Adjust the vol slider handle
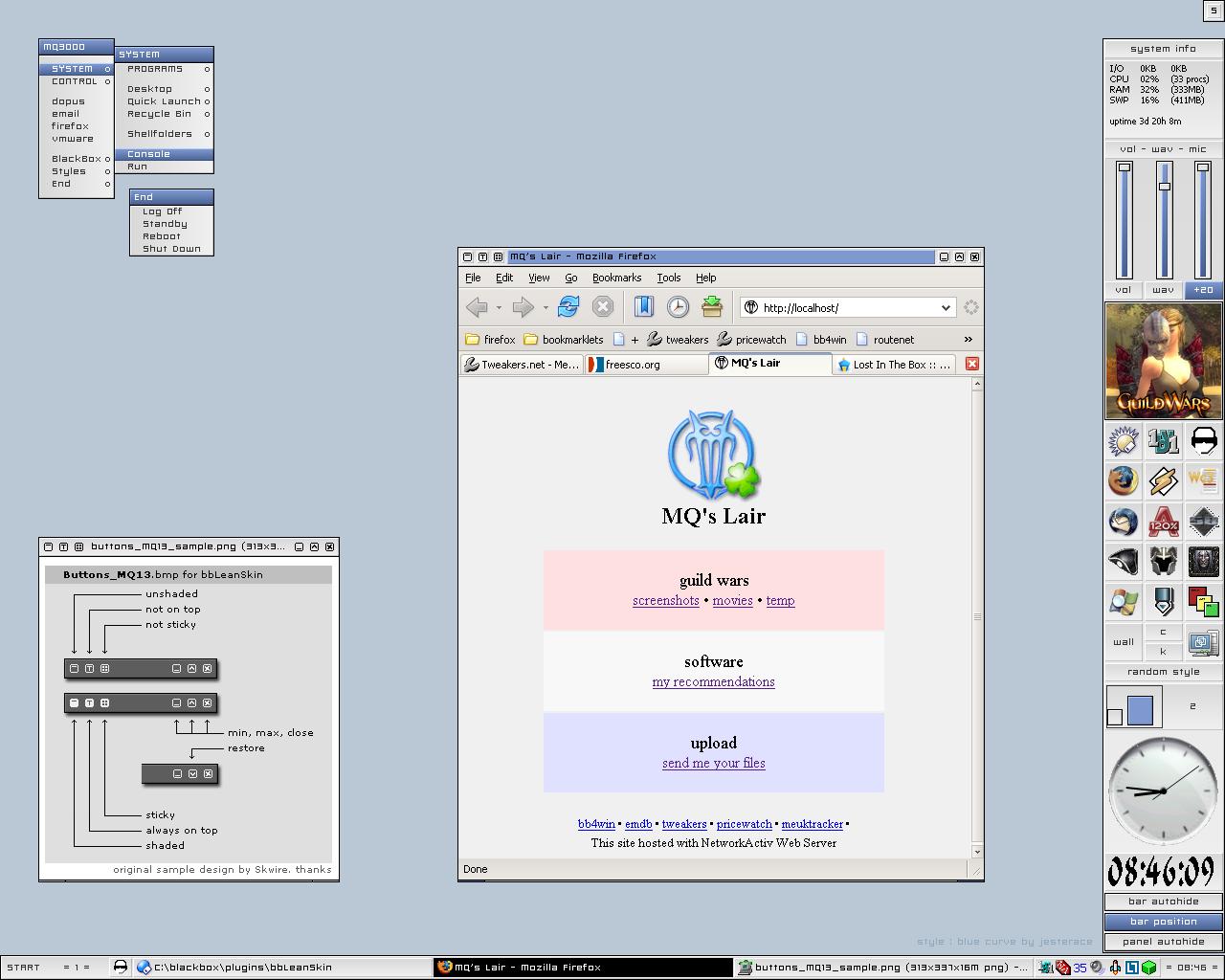1225x980 pixels. coord(1125,167)
